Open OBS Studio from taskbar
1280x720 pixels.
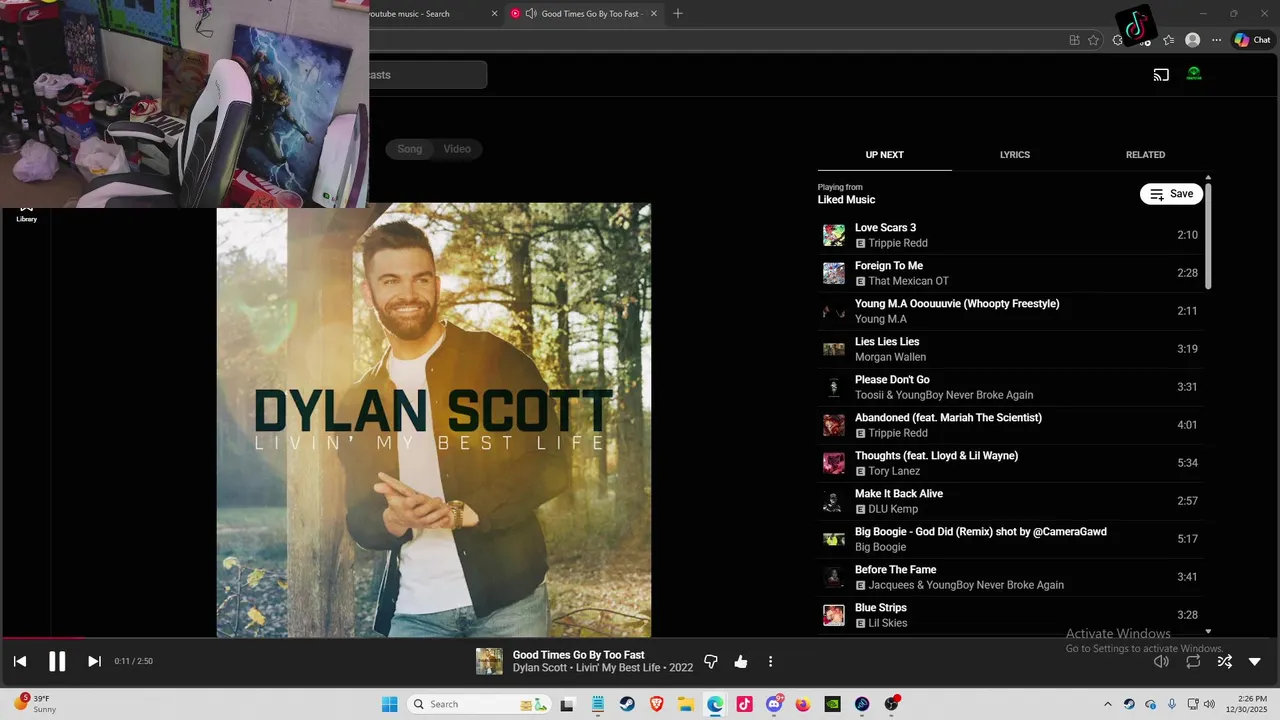(x=891, y=704)
